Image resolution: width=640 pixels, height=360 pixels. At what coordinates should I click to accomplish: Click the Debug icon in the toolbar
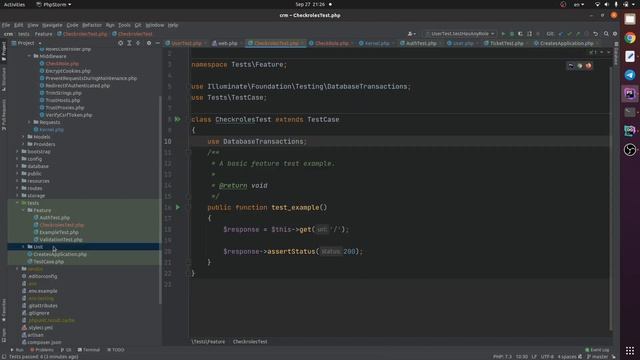(x=512, y=34)
